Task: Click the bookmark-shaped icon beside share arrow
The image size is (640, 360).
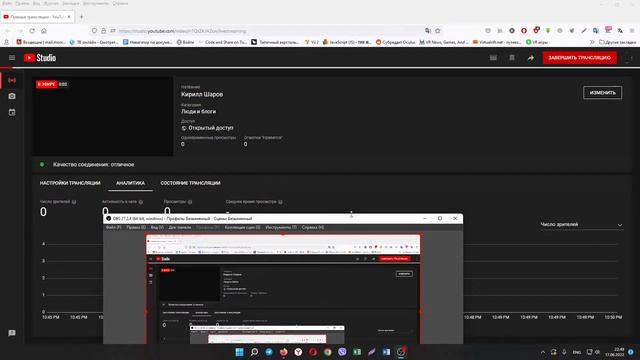Action: [x=512, y=58]
